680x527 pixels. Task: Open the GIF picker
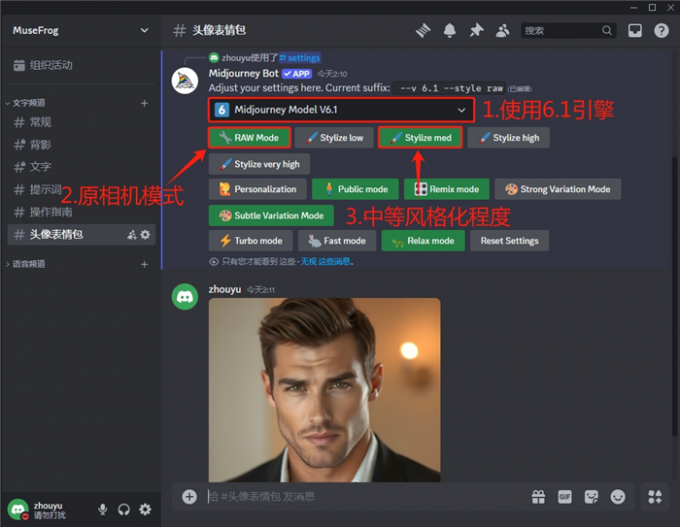[565, 497]
